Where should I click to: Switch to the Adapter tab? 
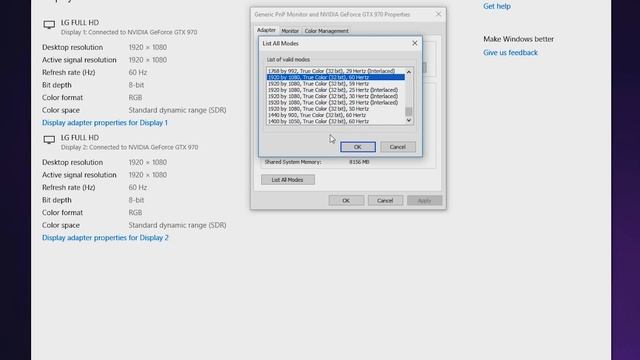[266, 30]
